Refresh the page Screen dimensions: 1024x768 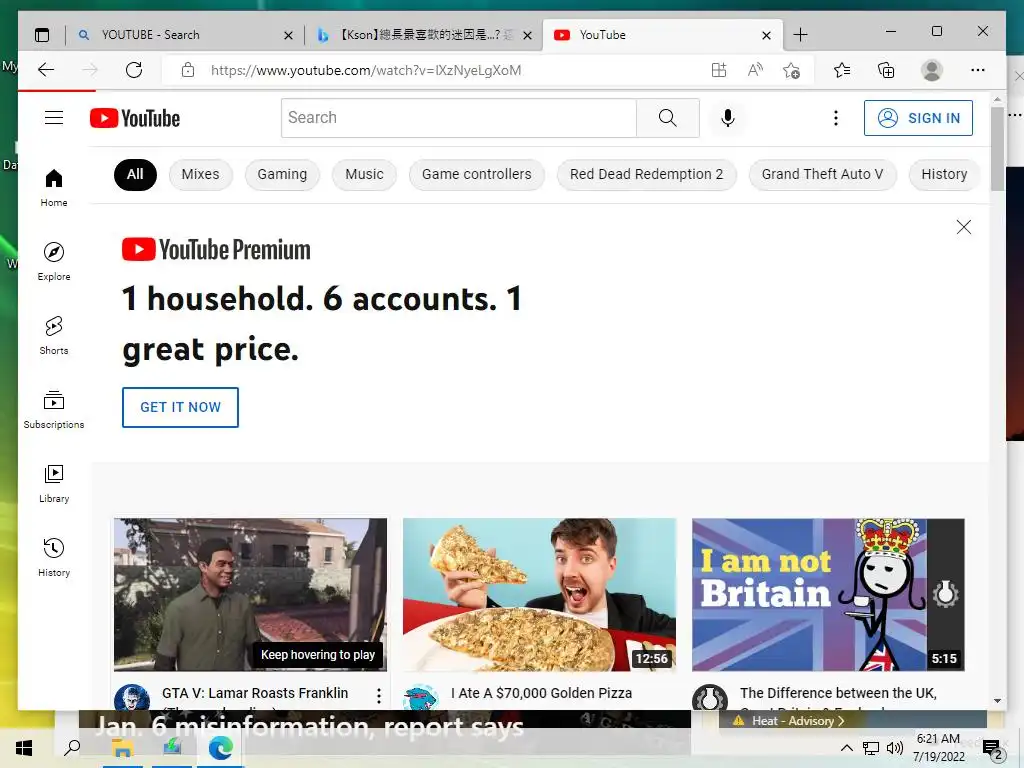click(134, 70)
